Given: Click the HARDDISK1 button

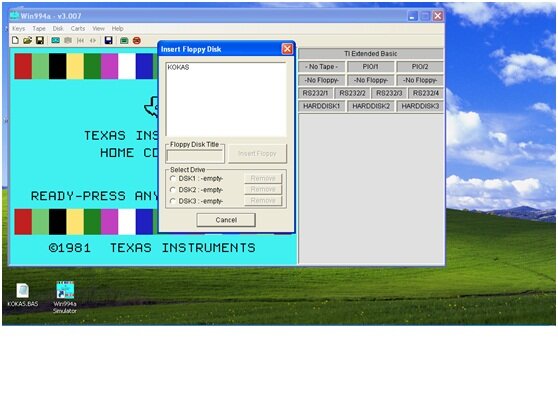Looking at the screenshot, I should point(321,106).
